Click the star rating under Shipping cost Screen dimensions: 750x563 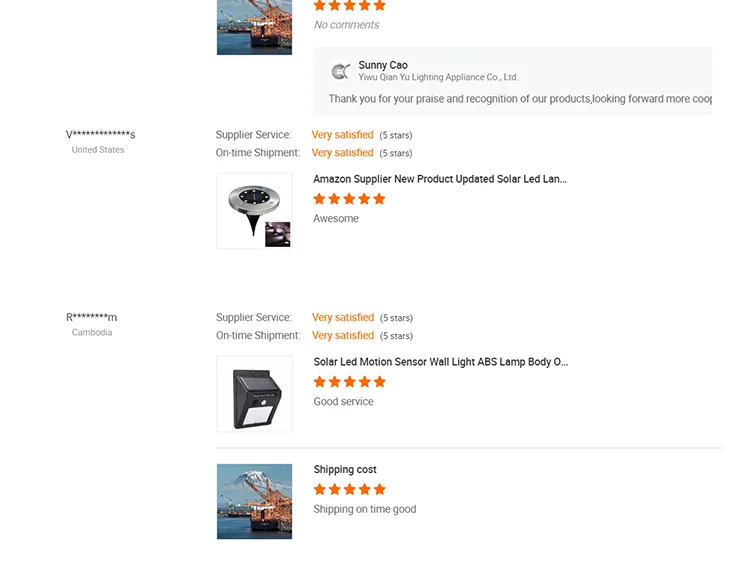349,490
